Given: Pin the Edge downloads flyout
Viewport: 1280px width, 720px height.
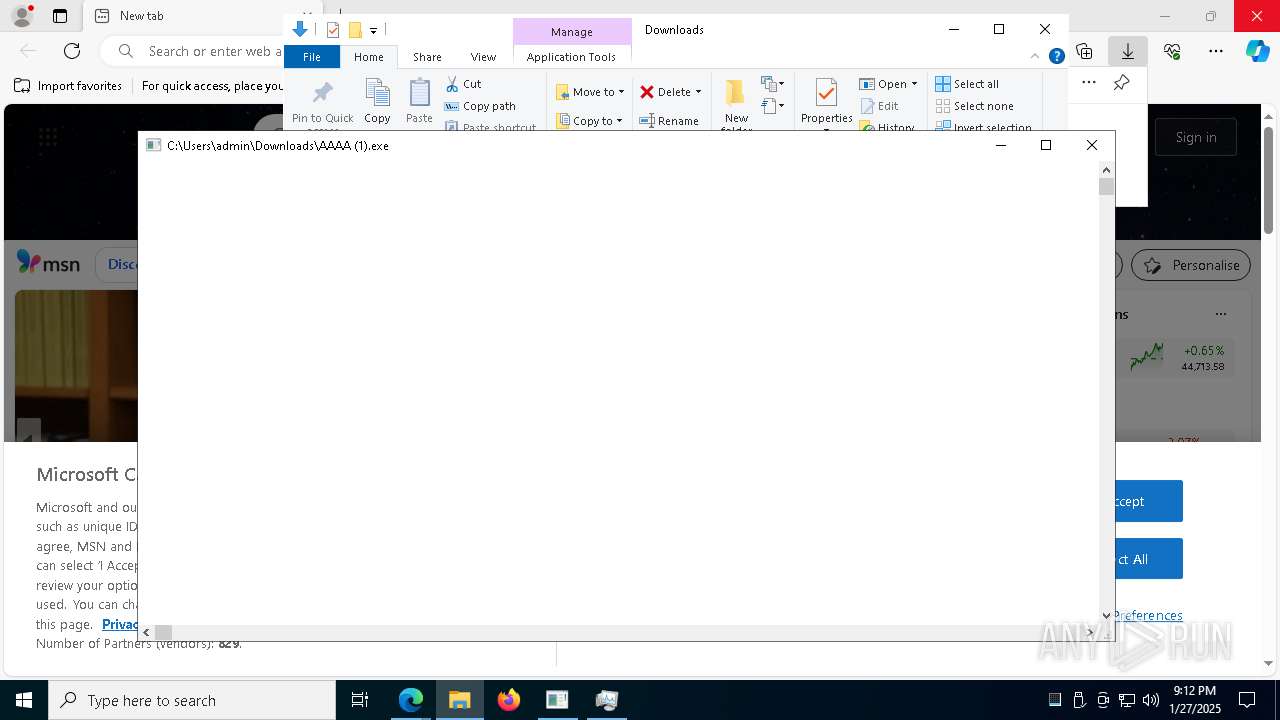Looking at the screenshot, I should tap(1121, 83).
